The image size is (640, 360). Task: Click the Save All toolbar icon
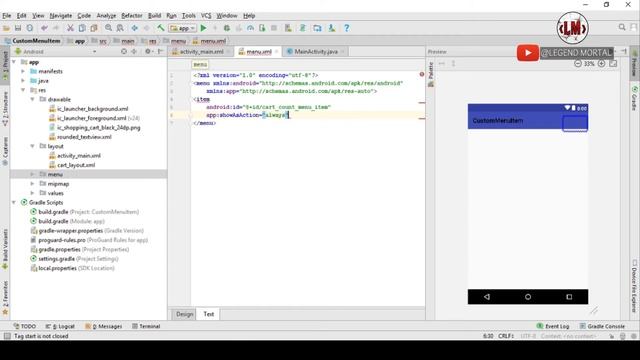(x=18, y=28)
